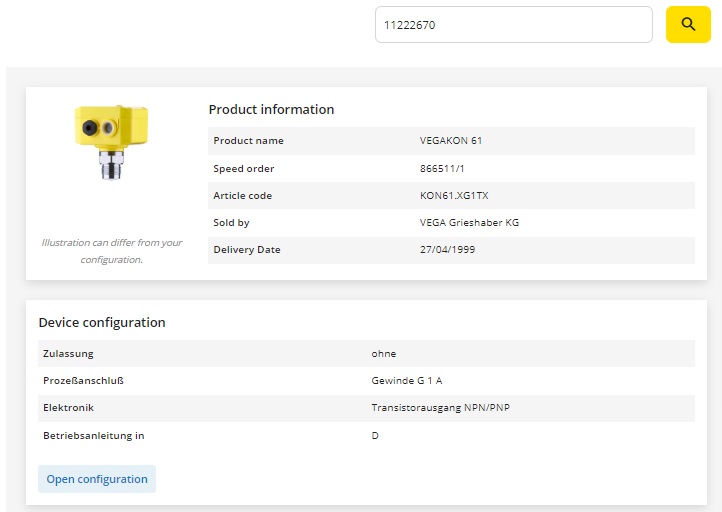
Task: Click the illustration disclaimer caption under the image
Action: (x=112, y=251)
